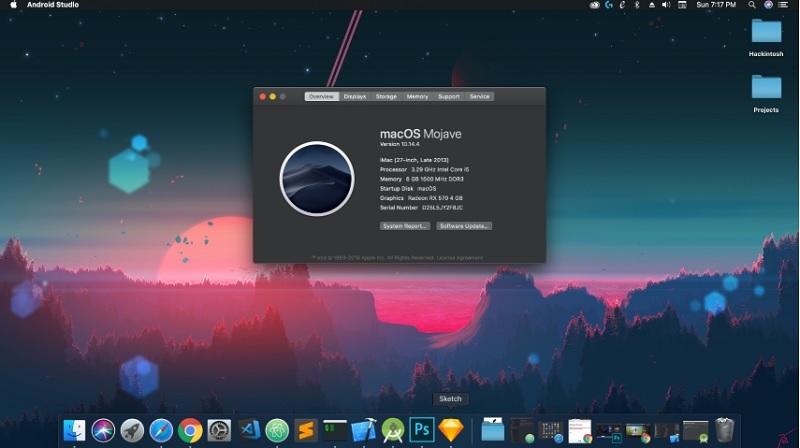The height and width of the screenshot is (448, 800).
Task: Launch Photoshop from the Dock
Action: (x=422, y=430)
